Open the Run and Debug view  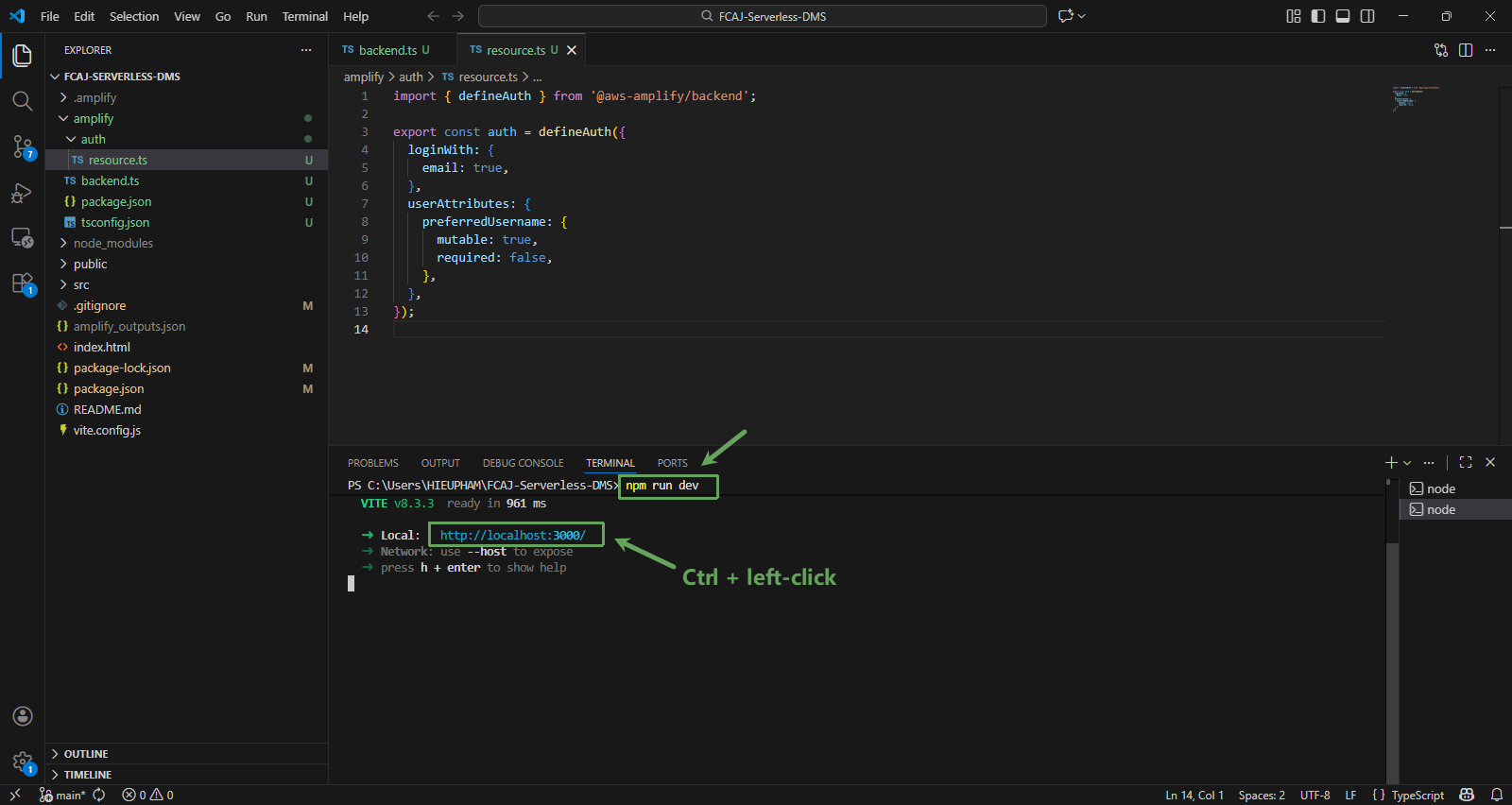click(23, 193)
